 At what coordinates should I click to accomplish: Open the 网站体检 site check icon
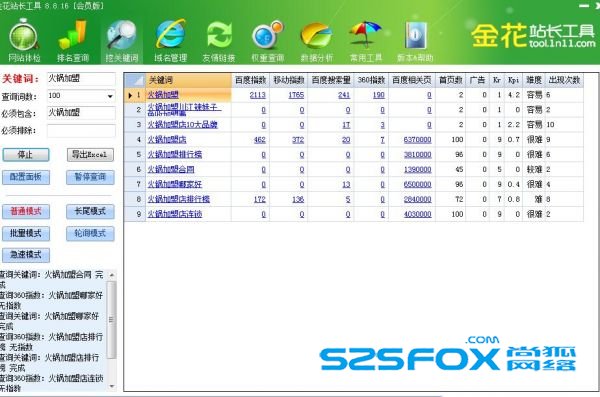point(24,42)
